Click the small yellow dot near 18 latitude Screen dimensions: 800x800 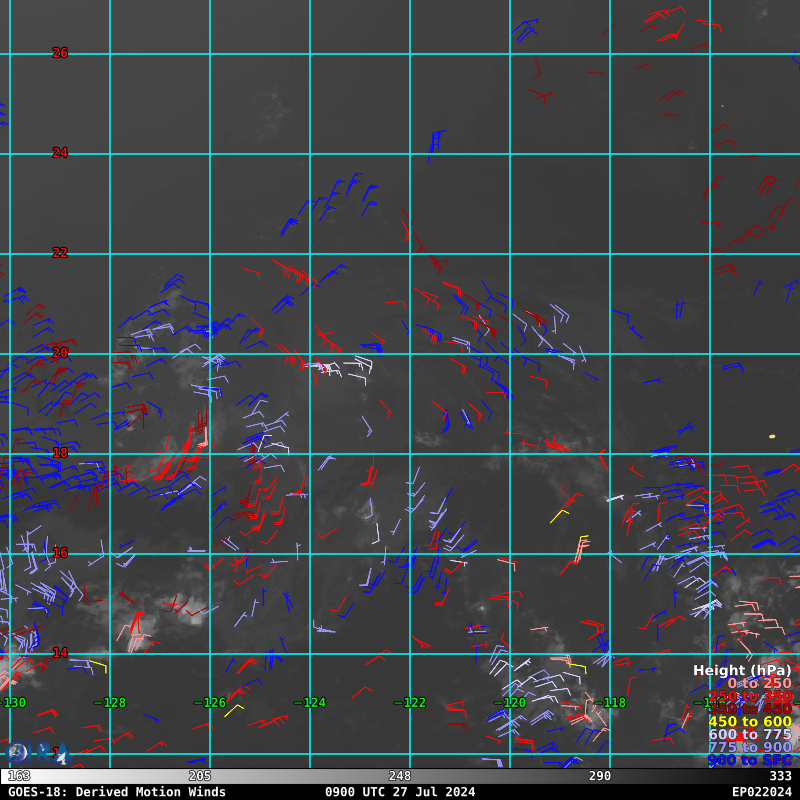tap(771, 436)
